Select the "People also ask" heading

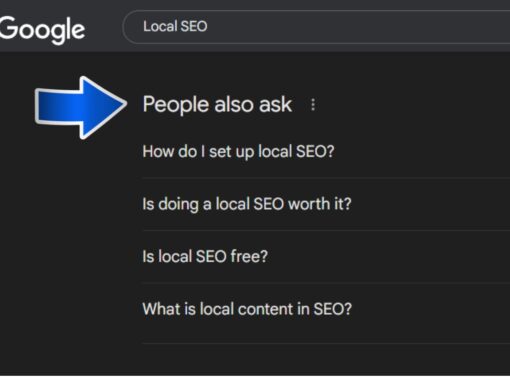coord(217,105)
